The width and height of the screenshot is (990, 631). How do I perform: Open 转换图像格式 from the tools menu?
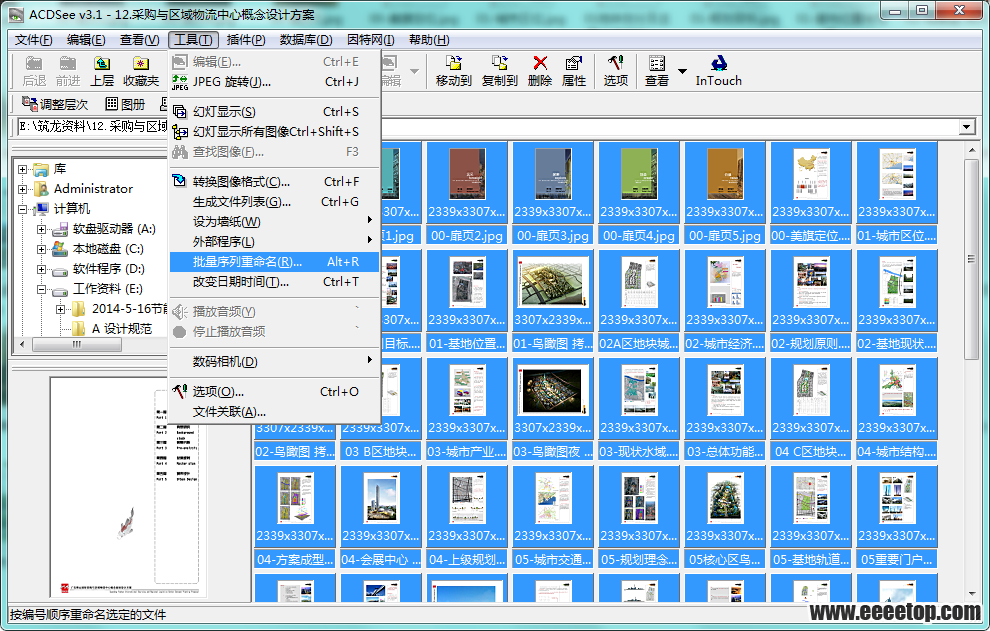coord(274,181)
